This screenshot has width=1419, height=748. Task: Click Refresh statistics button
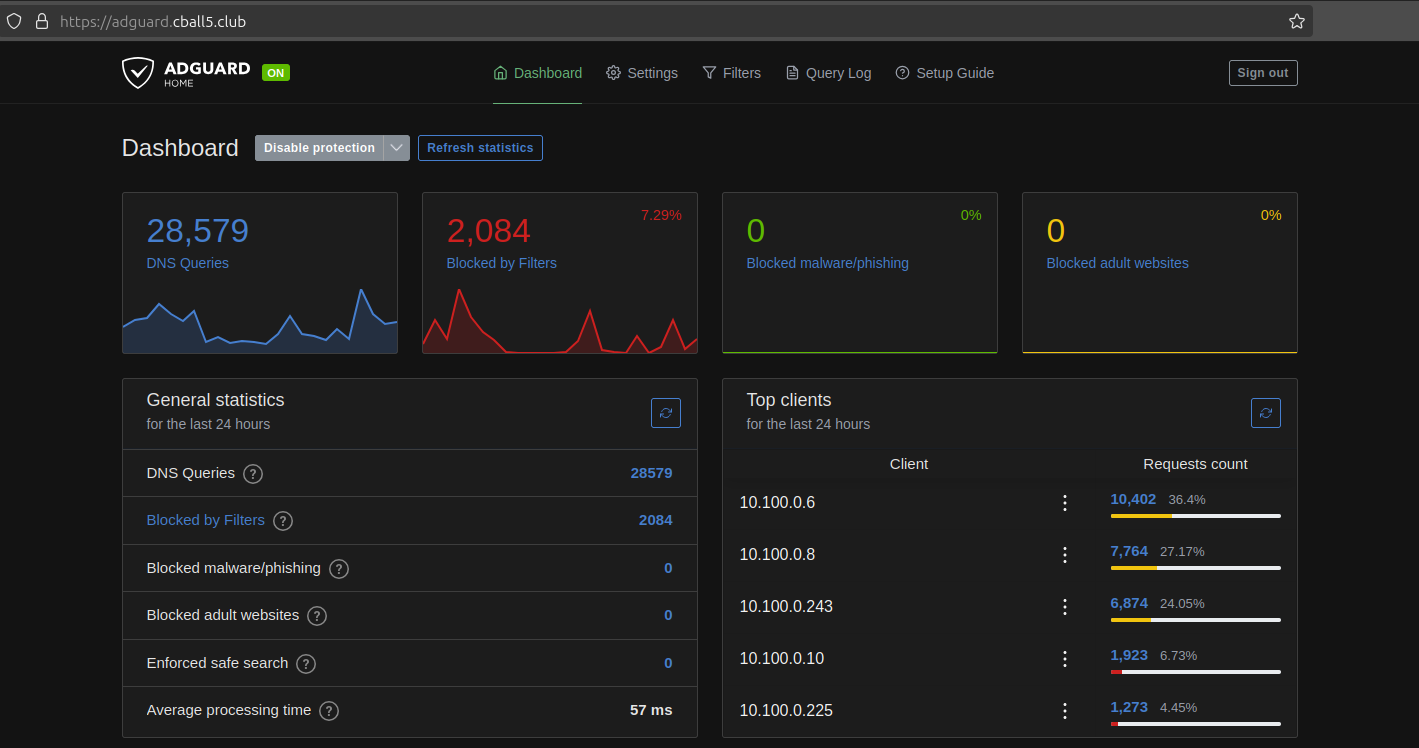tap(480, 148)
